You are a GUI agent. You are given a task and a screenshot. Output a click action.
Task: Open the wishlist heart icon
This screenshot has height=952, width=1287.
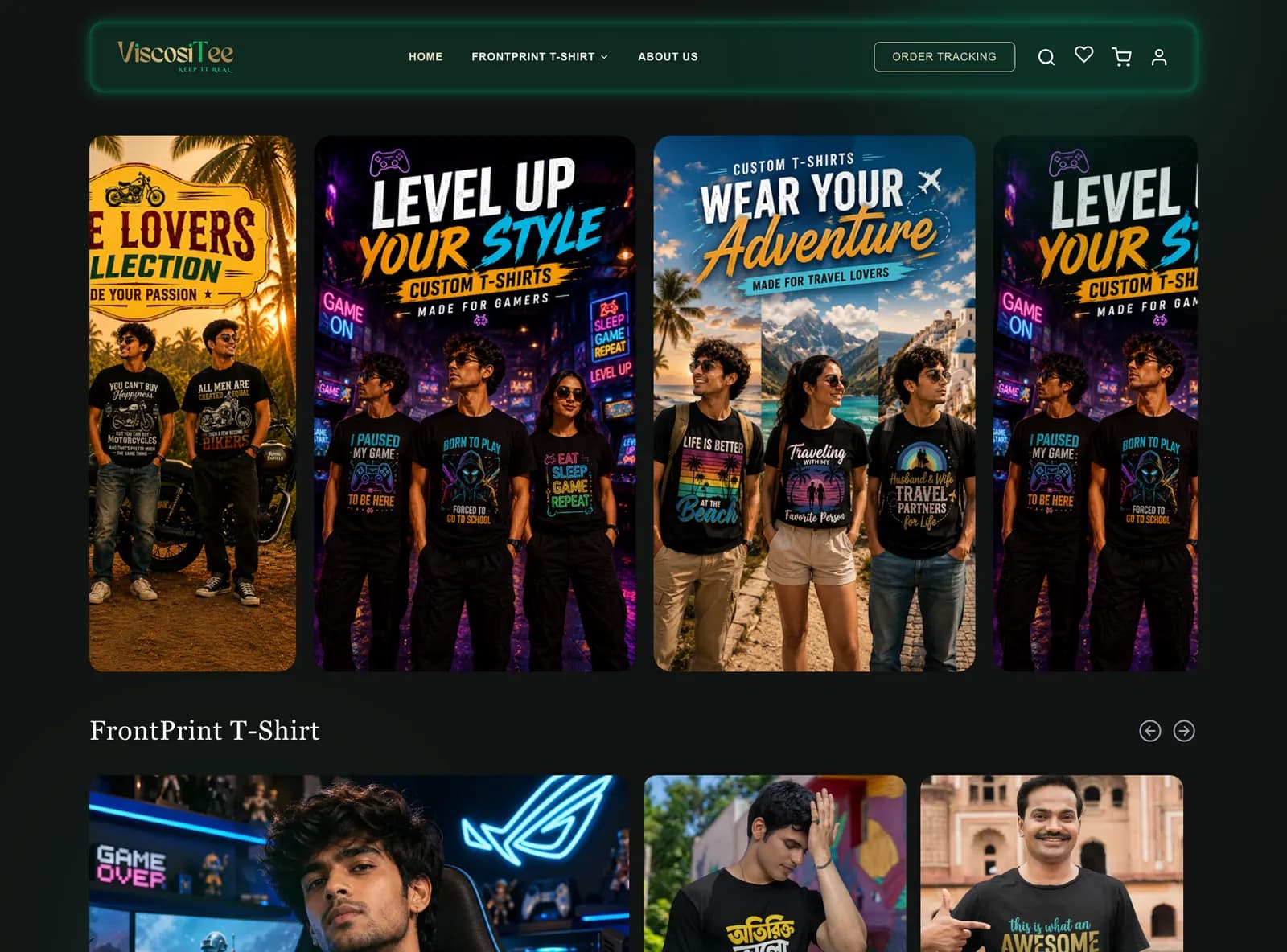tap(1083, 55)
